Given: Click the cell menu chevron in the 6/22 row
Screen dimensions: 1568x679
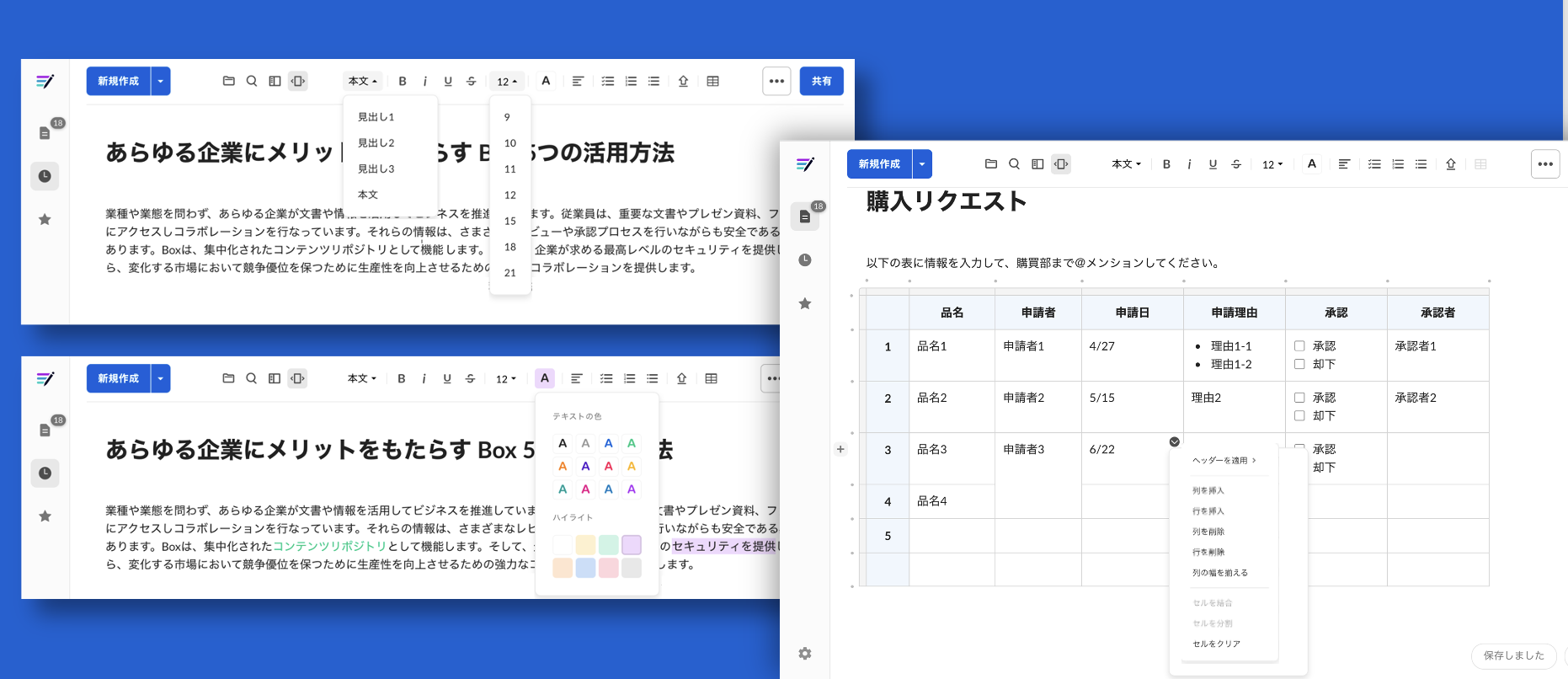Looking at the screenshot, I should [x=1174, y=441].
